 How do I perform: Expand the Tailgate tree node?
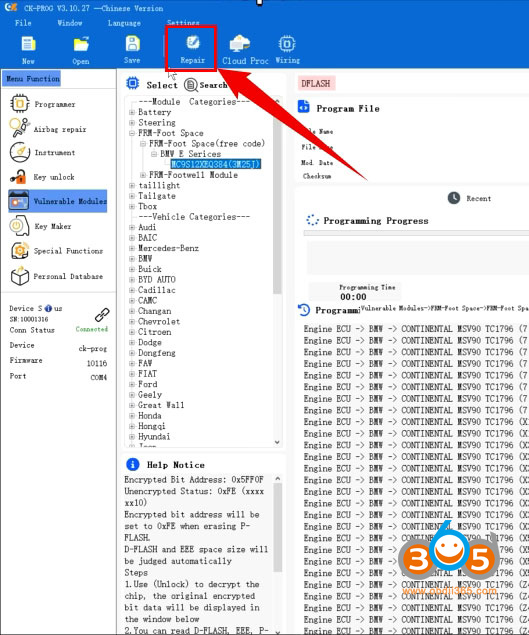tap(132, 196)
